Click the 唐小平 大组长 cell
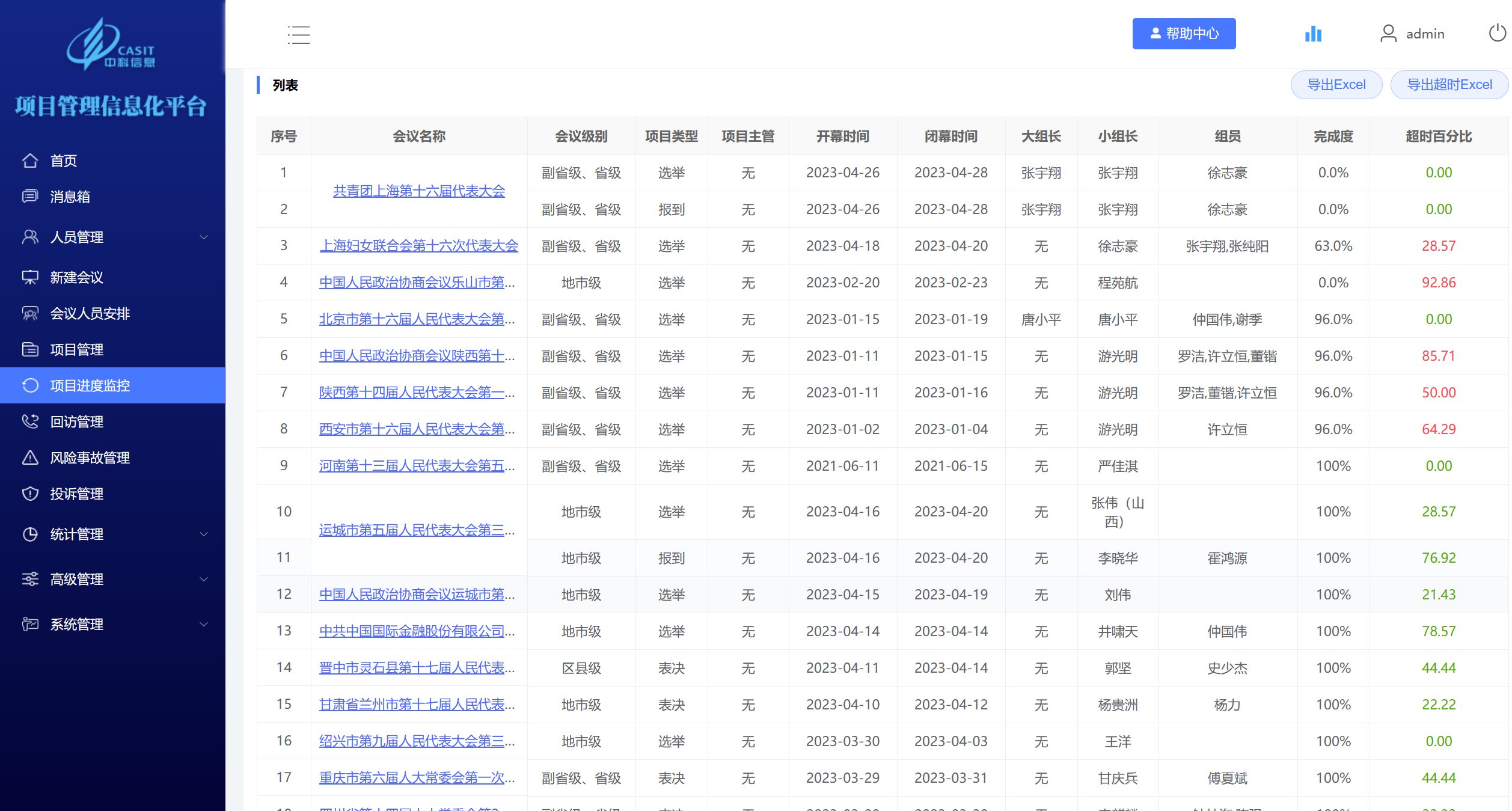This screenshot has height=811, width=1512. [1041, 319]
